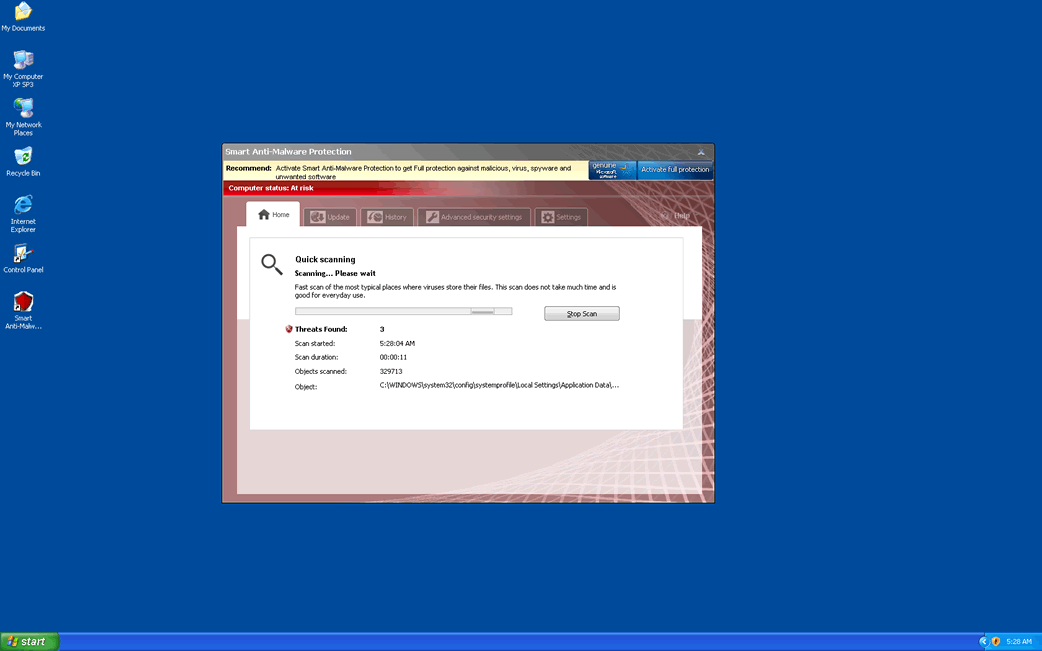Screen dimensions: 1042x651
Task: Go to the History tab
Action: pyautogui.click(x=387, y=217)
